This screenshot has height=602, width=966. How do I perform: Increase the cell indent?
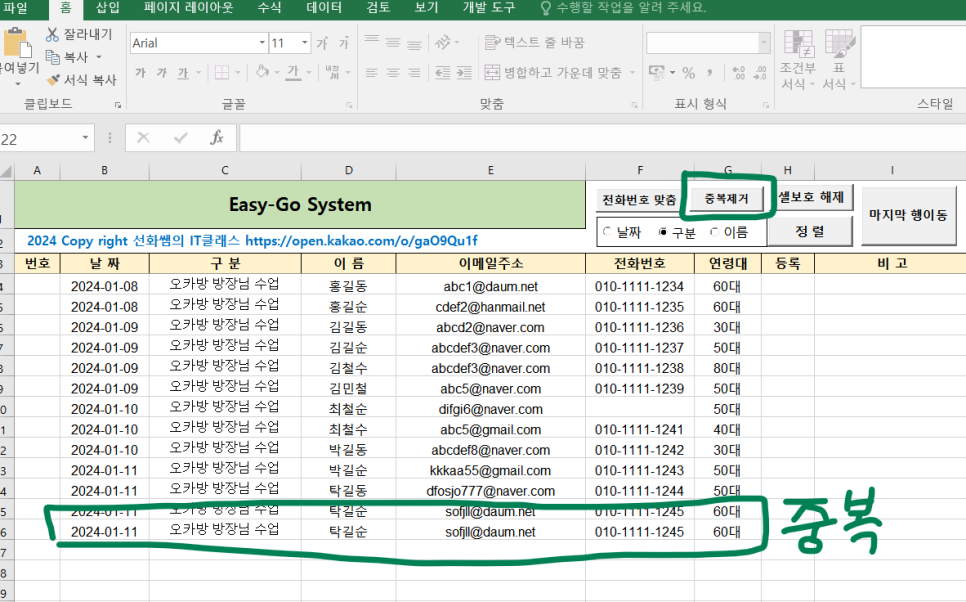point(465,73)
